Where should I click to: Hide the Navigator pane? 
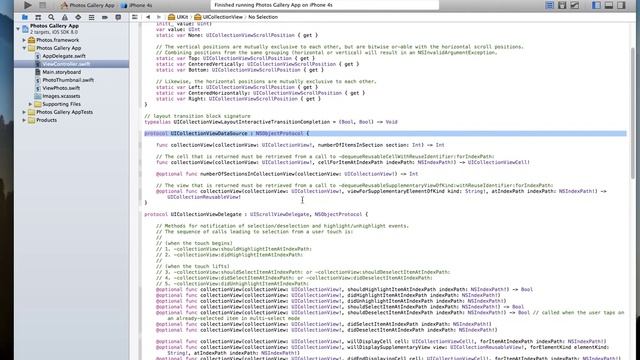596,5
